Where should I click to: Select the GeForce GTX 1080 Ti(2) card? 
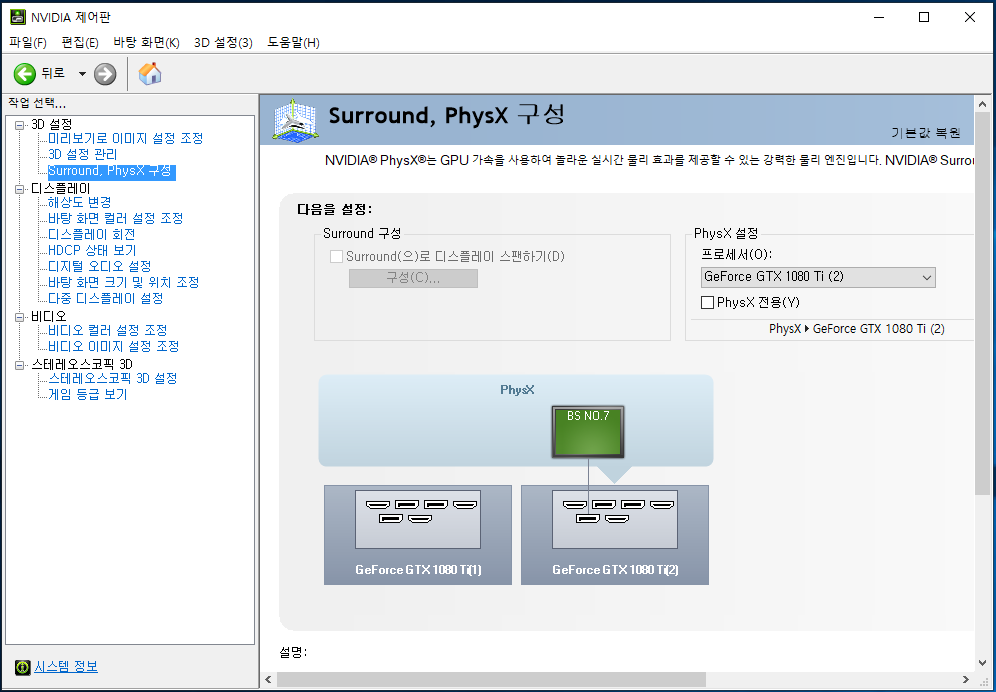615,535
